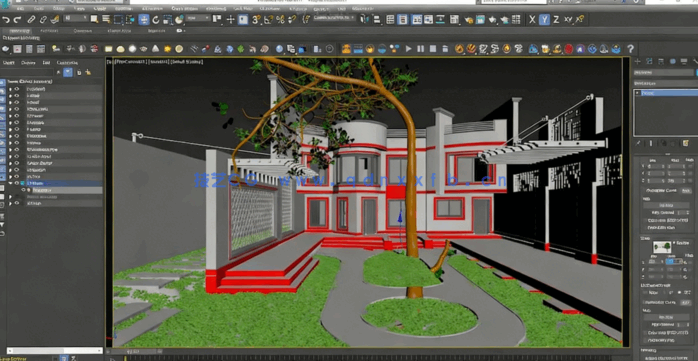Screen dimensions: 698x361
Task: Toggle the 3D Snaps button
Action: coord(256,19)
